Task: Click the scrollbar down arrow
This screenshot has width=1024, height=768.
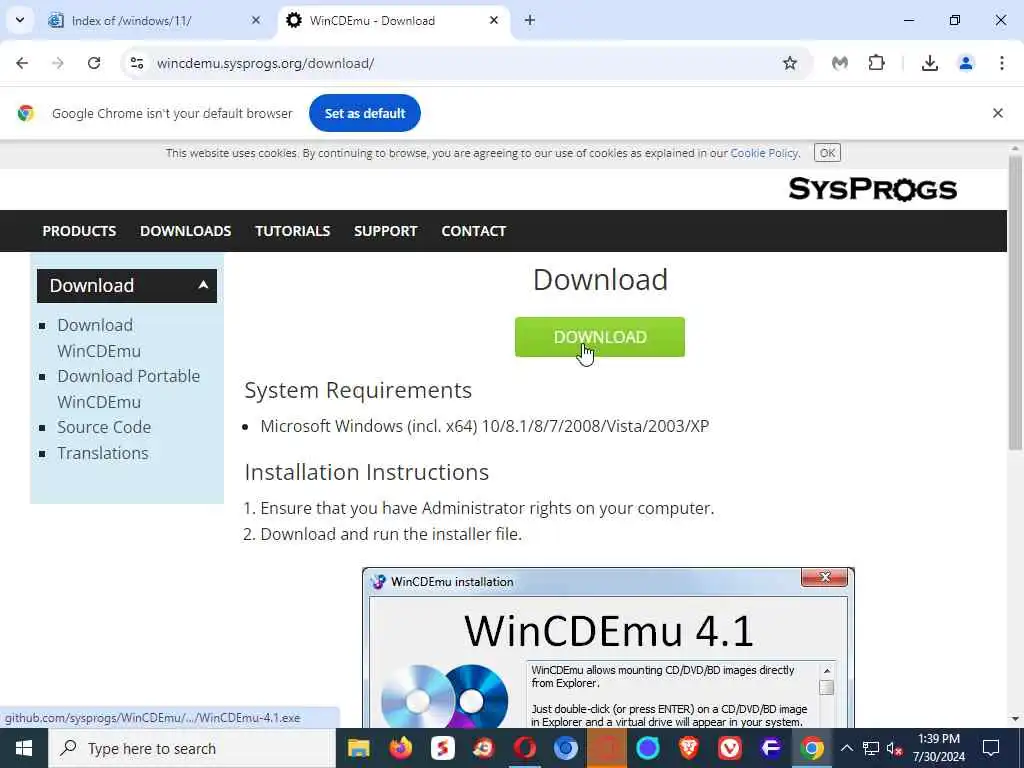Action: pyautogui.click(x=1015, y=719)
